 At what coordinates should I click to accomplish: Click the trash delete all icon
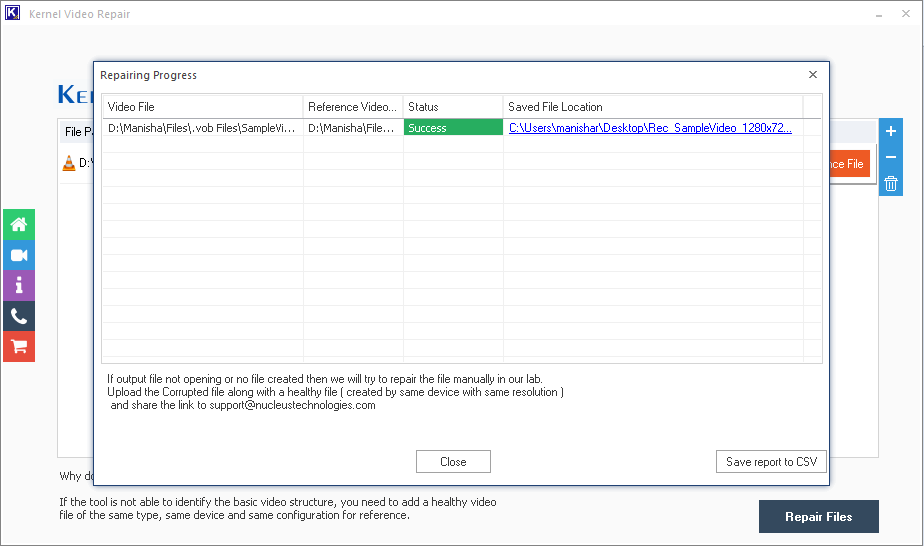(891, 184)
